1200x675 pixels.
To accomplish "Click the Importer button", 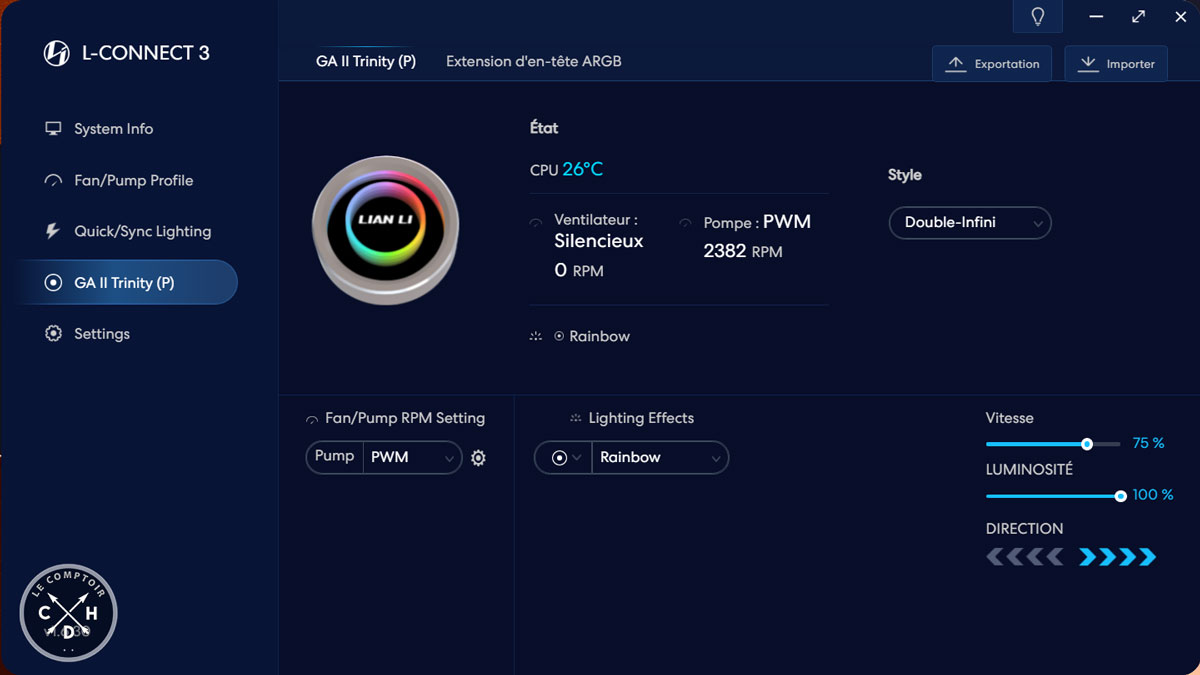I will (1116, 64).
